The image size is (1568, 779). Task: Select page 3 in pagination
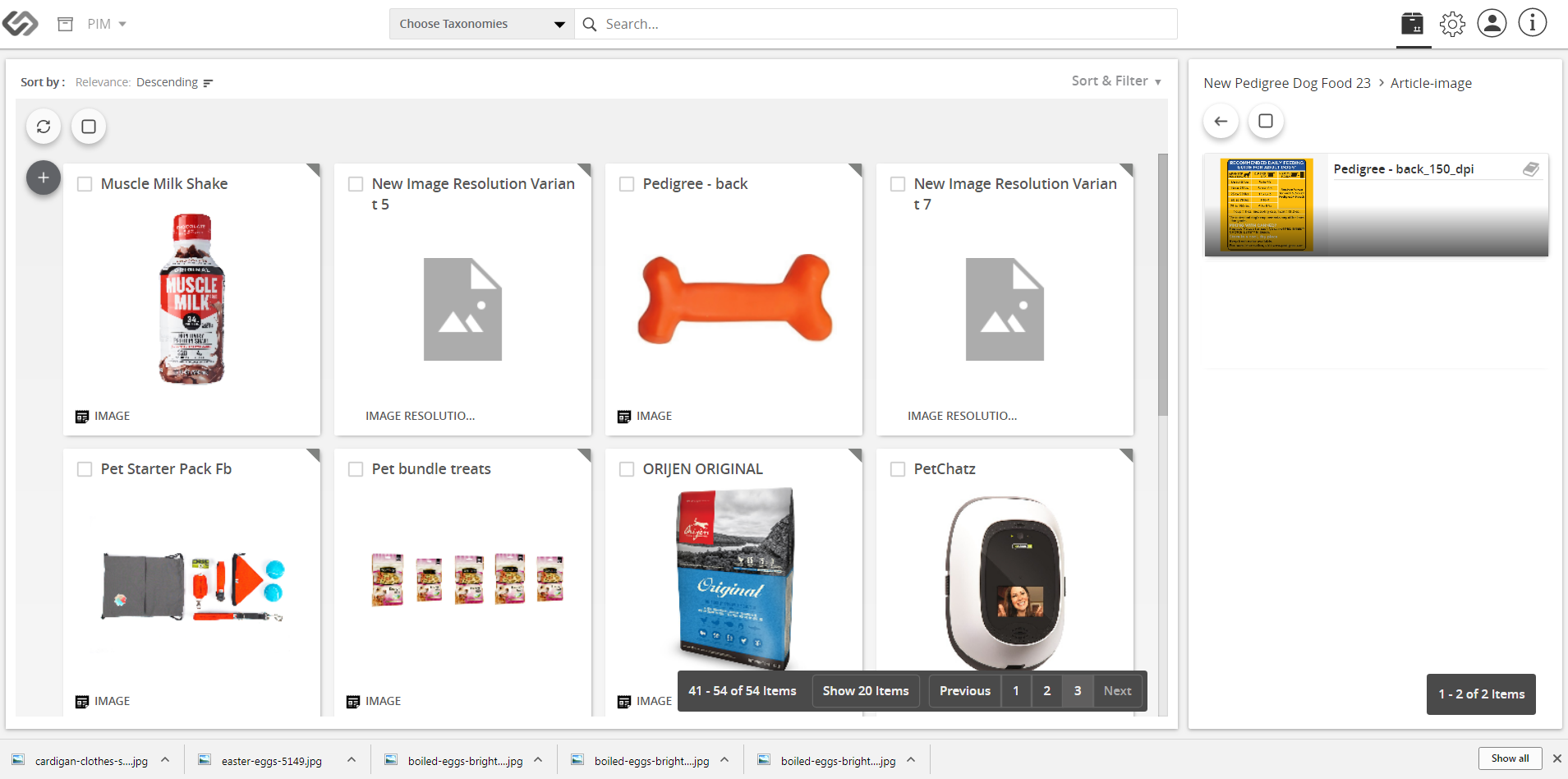coord(1078,691)
